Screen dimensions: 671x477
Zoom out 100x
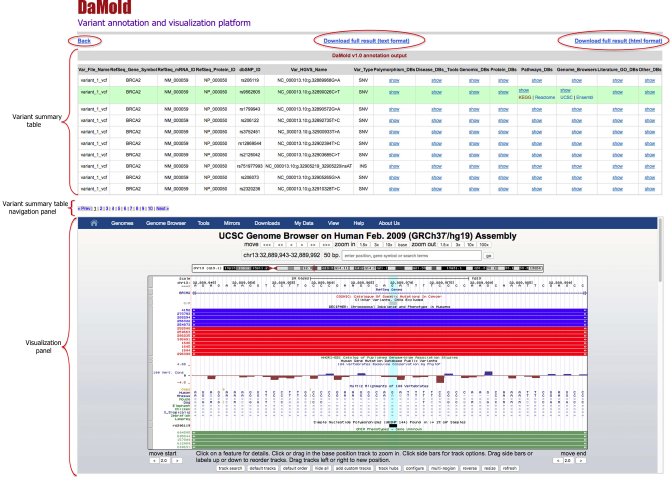click(x=484, y=245)
